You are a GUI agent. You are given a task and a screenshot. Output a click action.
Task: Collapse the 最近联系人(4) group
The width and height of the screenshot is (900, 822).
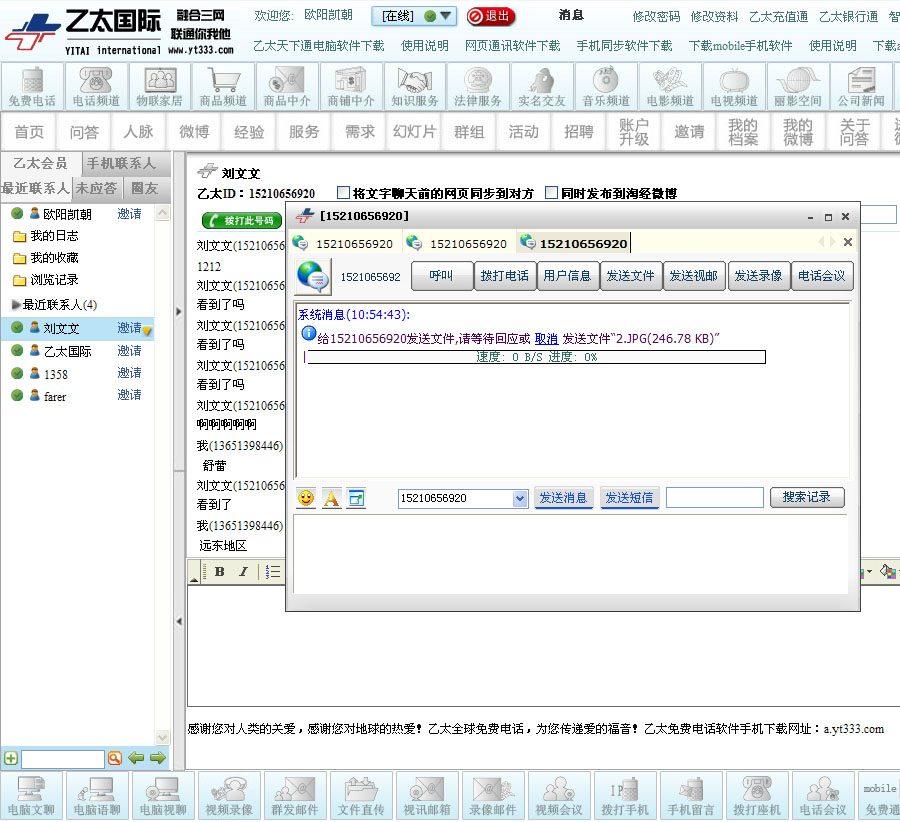(16, 304)
